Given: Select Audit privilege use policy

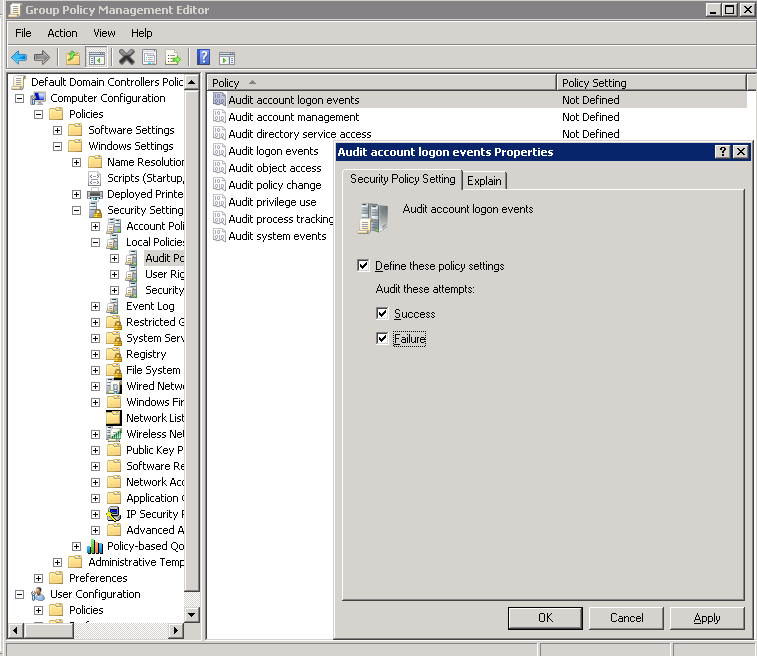Looking at the screenshot, I should tap(272, 202).
